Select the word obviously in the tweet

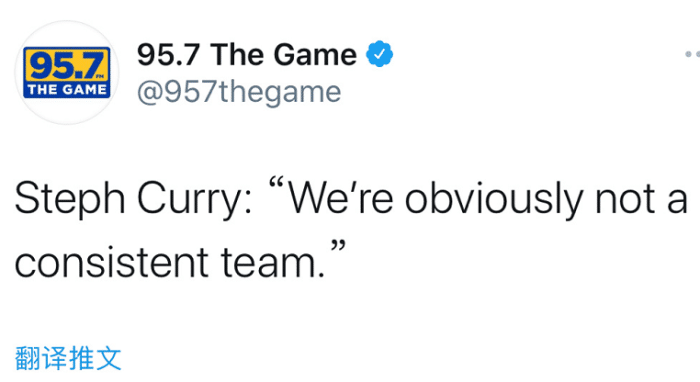pyautogui.click(x=494, y=200)
